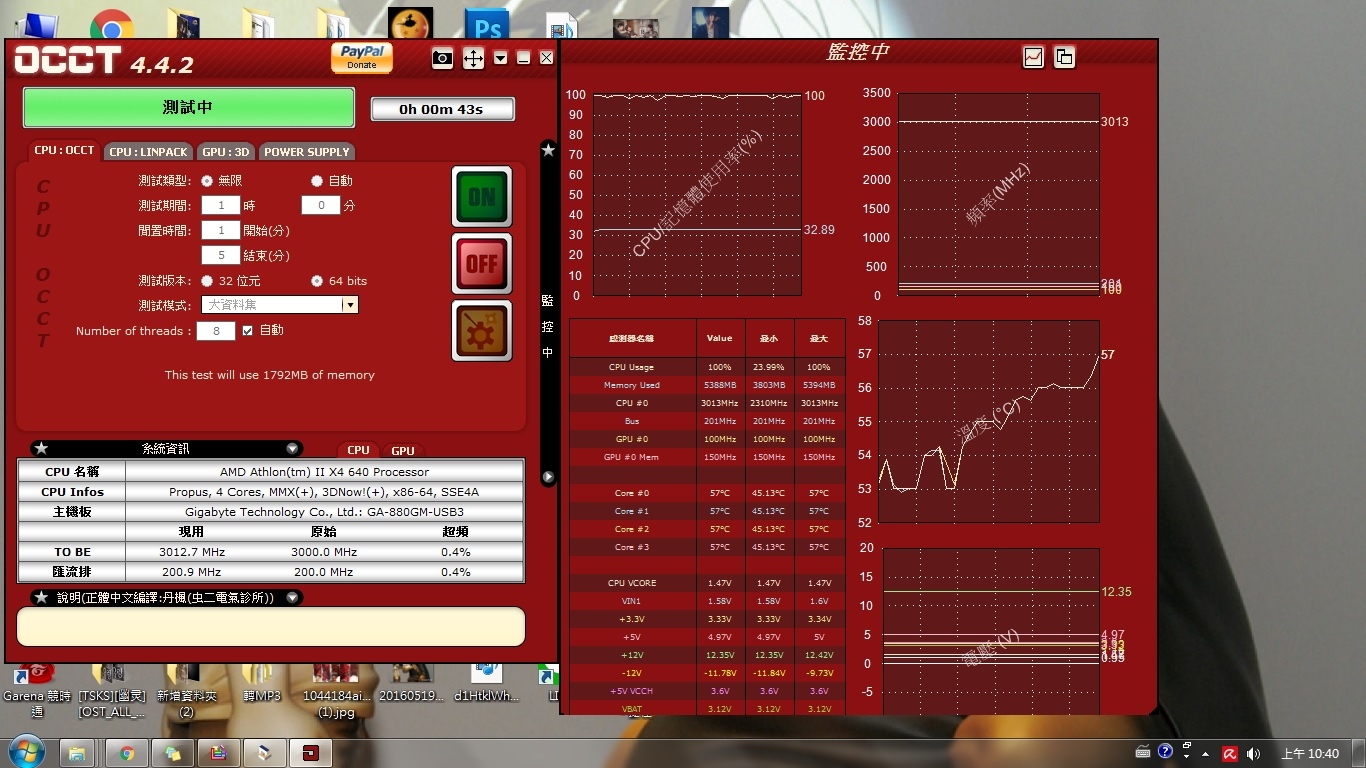Click '3012.7 MHz' current frequency value

pyautogui.click(x=192, y=552)
